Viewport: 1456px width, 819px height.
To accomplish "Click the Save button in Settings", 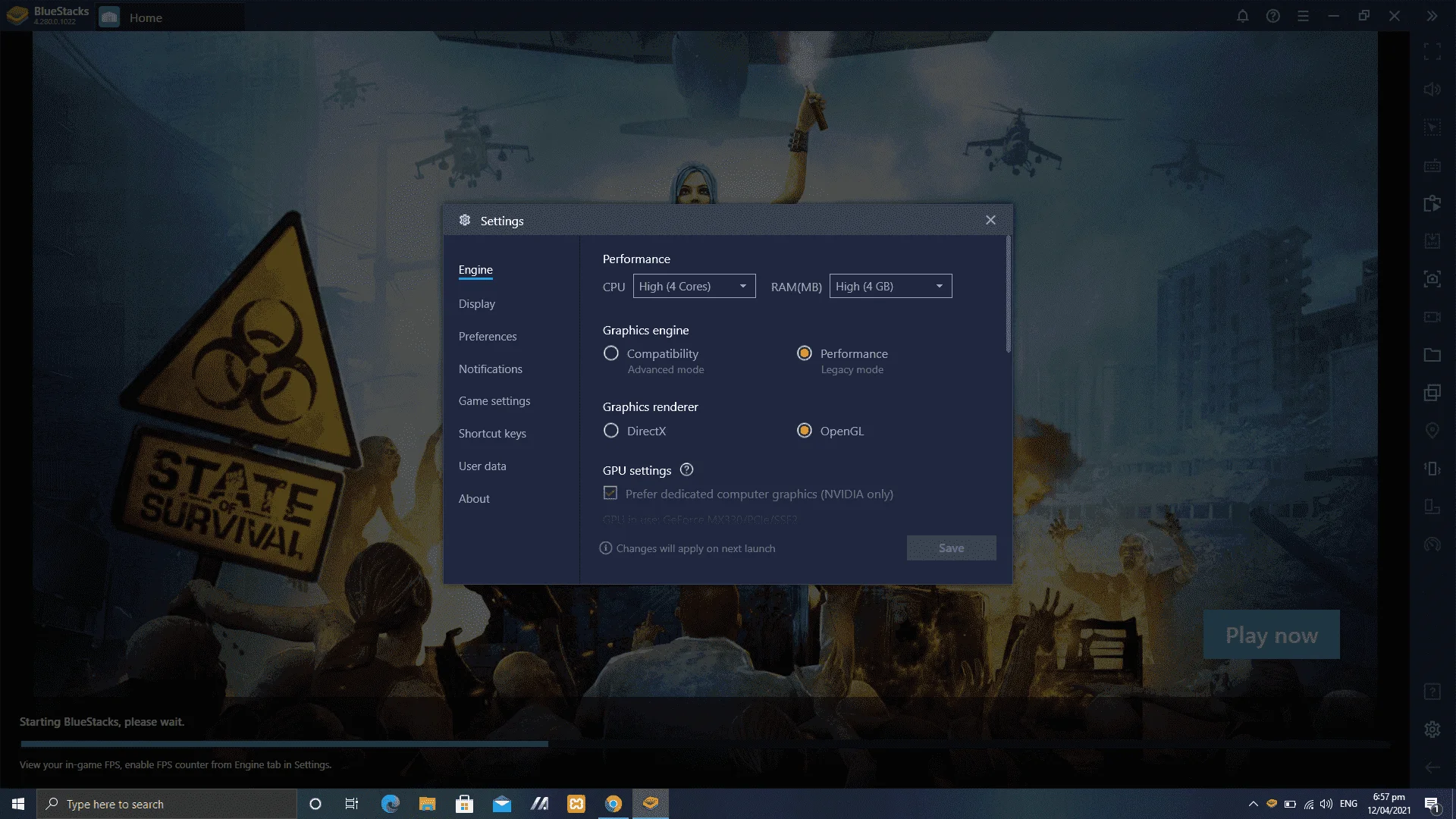I will pyautogui.click(x=952, y=548).
